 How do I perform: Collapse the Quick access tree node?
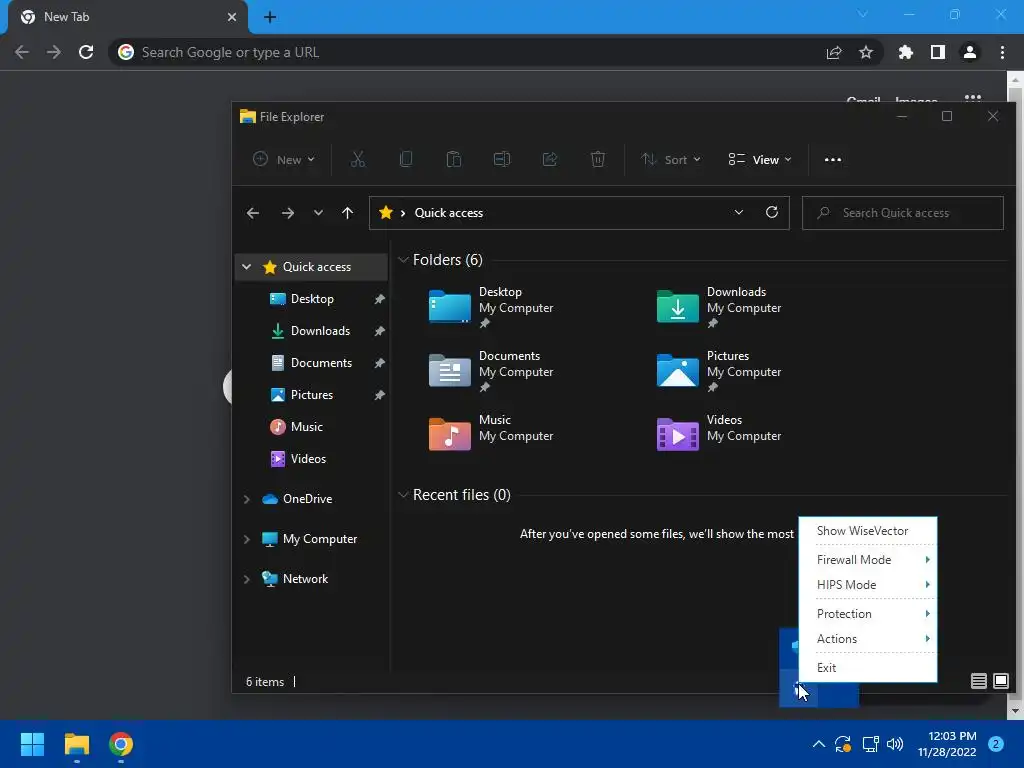point(246,266)
